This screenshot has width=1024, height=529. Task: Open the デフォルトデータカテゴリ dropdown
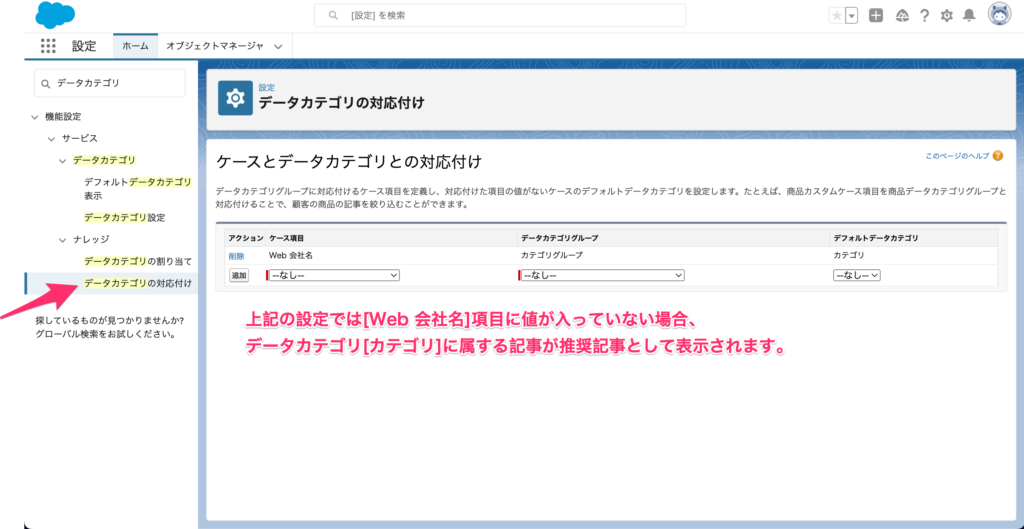[857, 276]
